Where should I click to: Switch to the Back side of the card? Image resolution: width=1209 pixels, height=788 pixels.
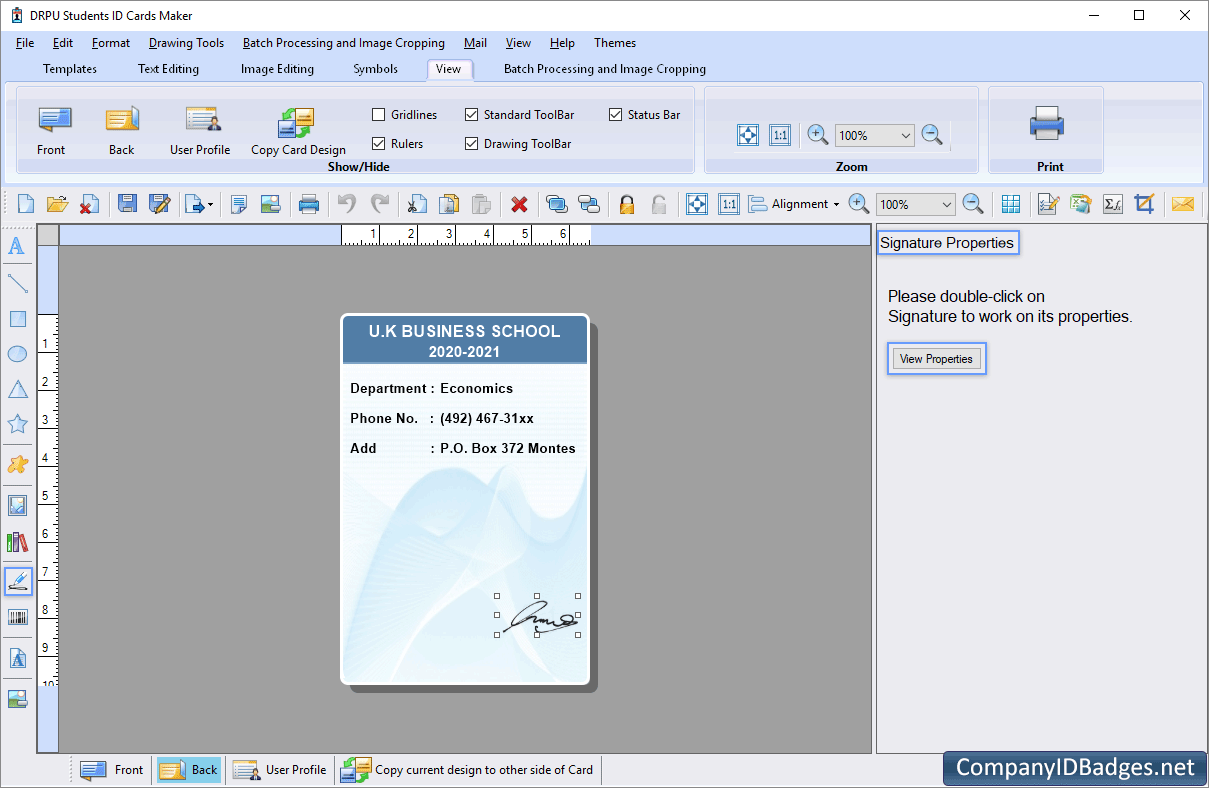click(x=188, y=770)
